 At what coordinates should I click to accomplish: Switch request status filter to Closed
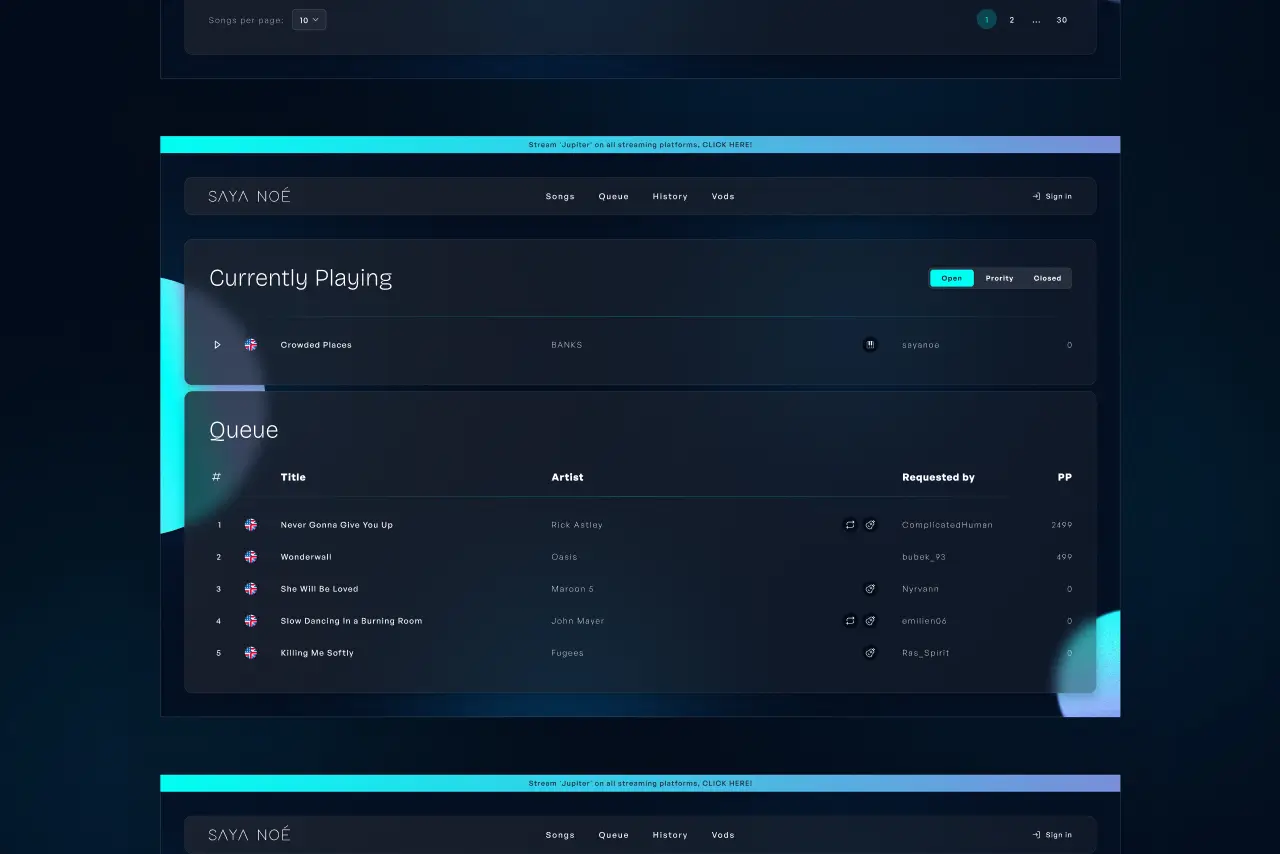1047,278
